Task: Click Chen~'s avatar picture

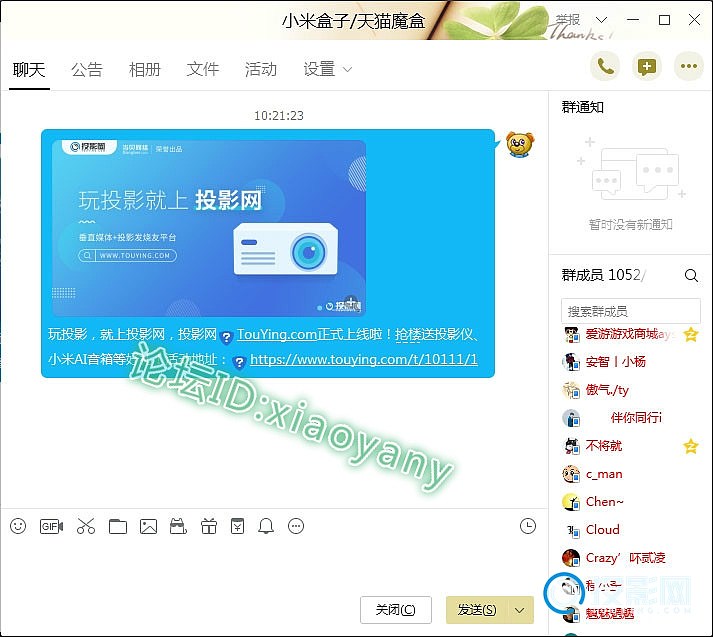Action: click(571, 502)
